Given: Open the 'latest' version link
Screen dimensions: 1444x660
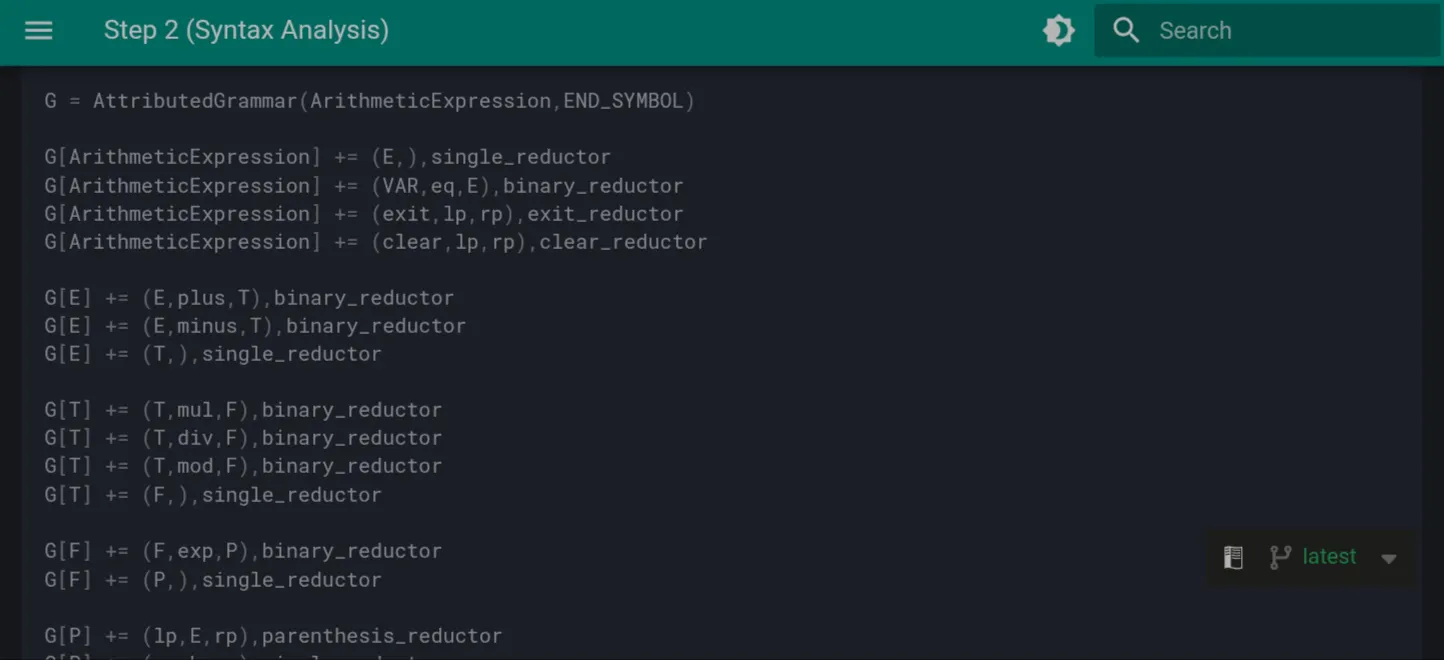Looking at the screenshot, I should (x=1329, y=557).
